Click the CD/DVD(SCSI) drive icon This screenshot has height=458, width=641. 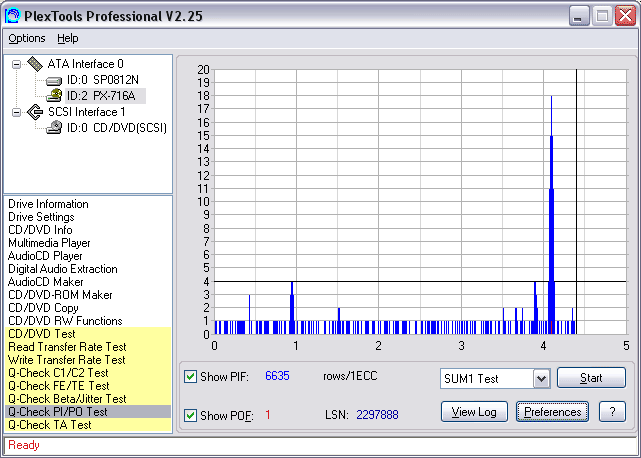[x=54, y=128]
